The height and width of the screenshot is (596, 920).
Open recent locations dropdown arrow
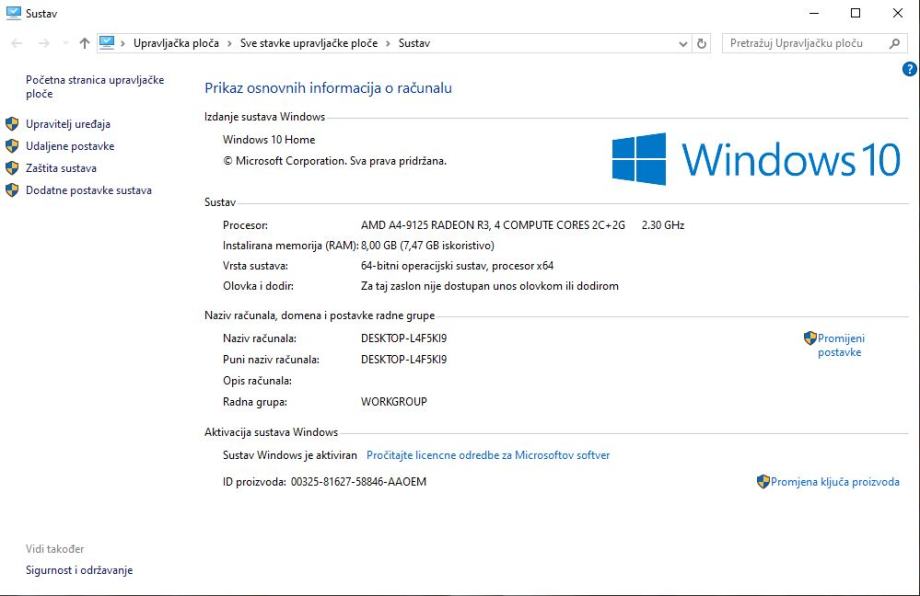point(65,43)
